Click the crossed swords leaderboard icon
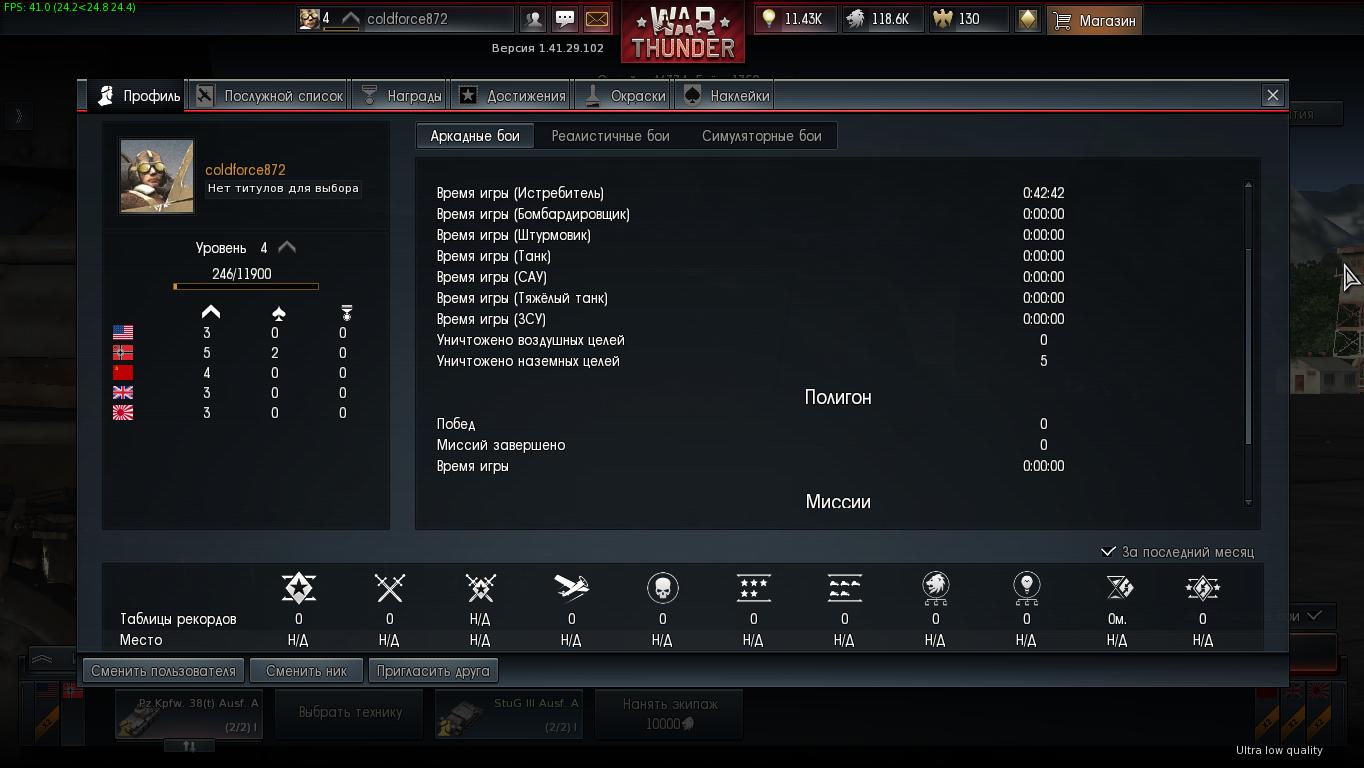 coord(389,587)
